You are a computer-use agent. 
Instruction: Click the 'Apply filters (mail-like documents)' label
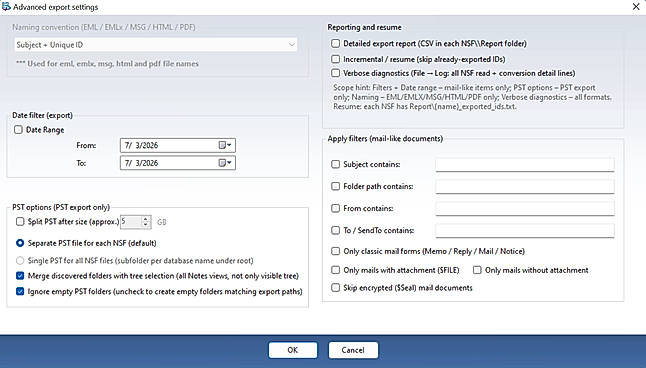pyautogui.click(x=385, y=138)
